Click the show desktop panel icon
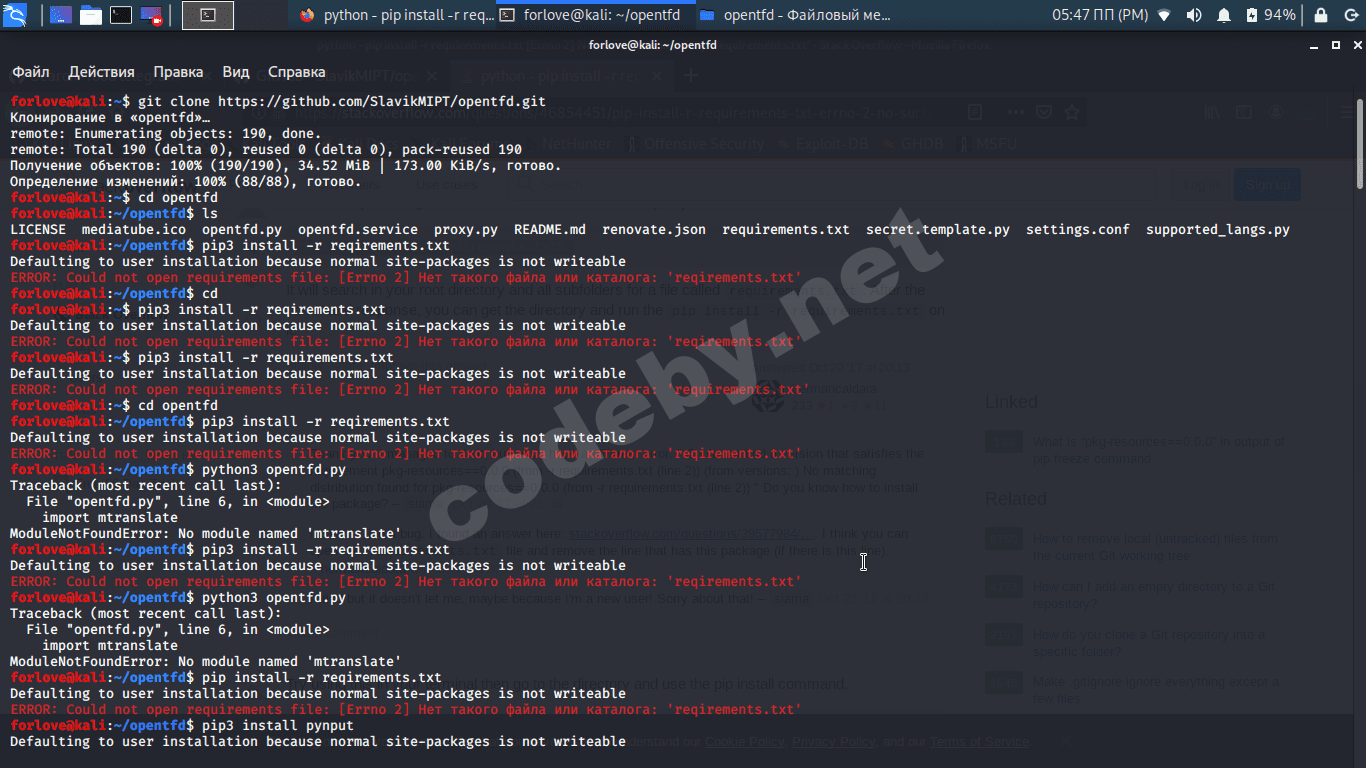This screenshot has height=768, width=1366. click(x=60, y=15)
